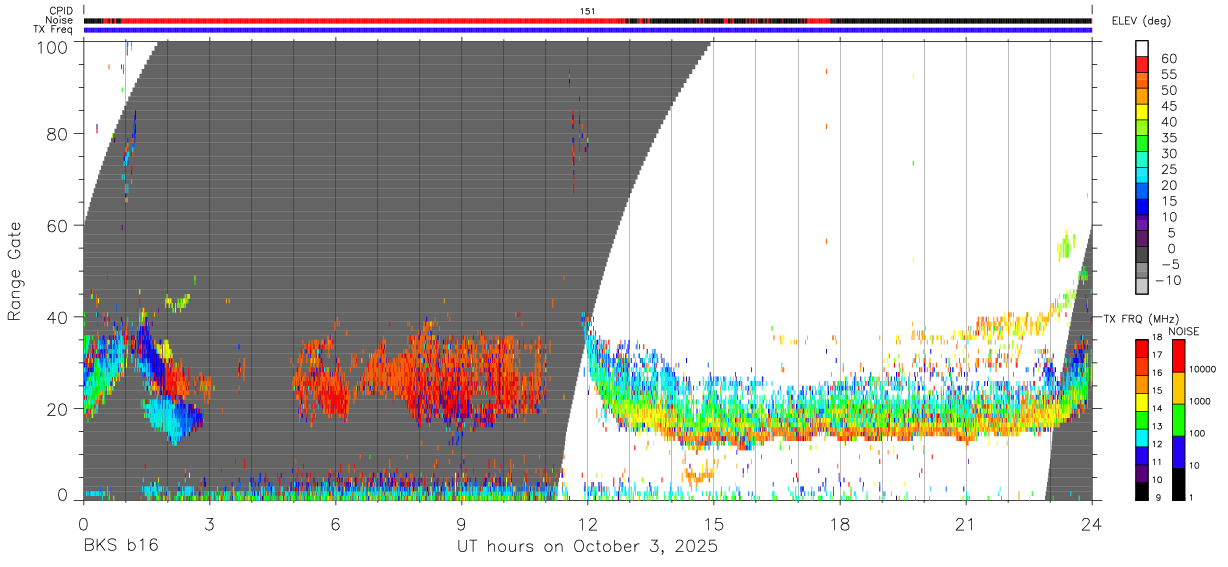Screen dimensions: 1228x567
Task: Click the '−10' label on the elevation colorbar
Action: tap(1166, 280)
